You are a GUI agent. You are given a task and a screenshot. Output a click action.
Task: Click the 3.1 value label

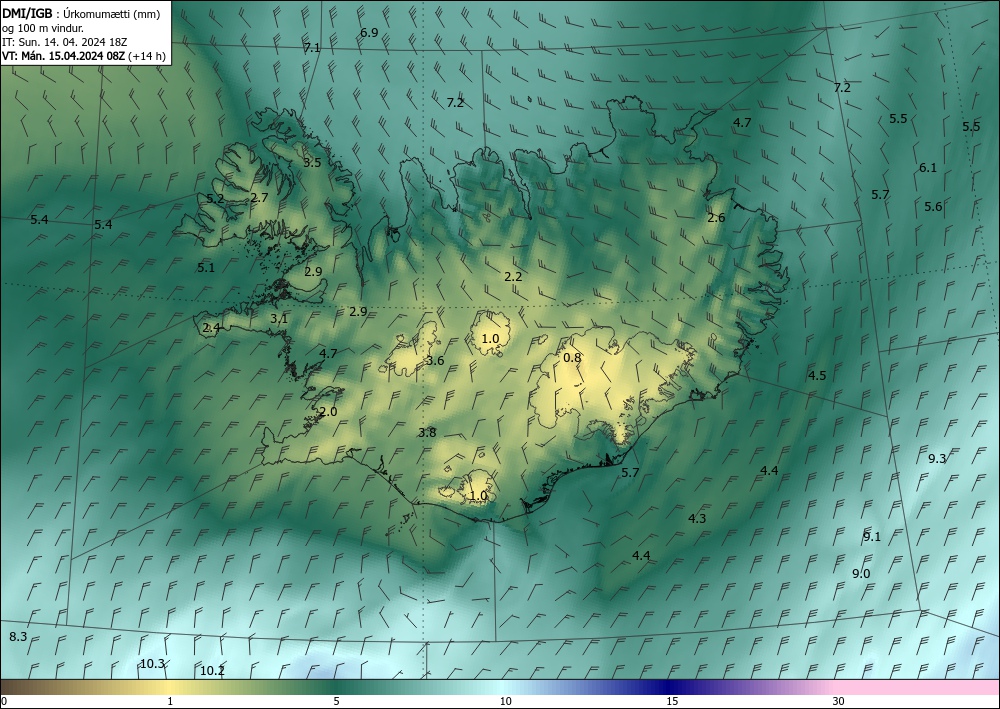tap(279, 319)
